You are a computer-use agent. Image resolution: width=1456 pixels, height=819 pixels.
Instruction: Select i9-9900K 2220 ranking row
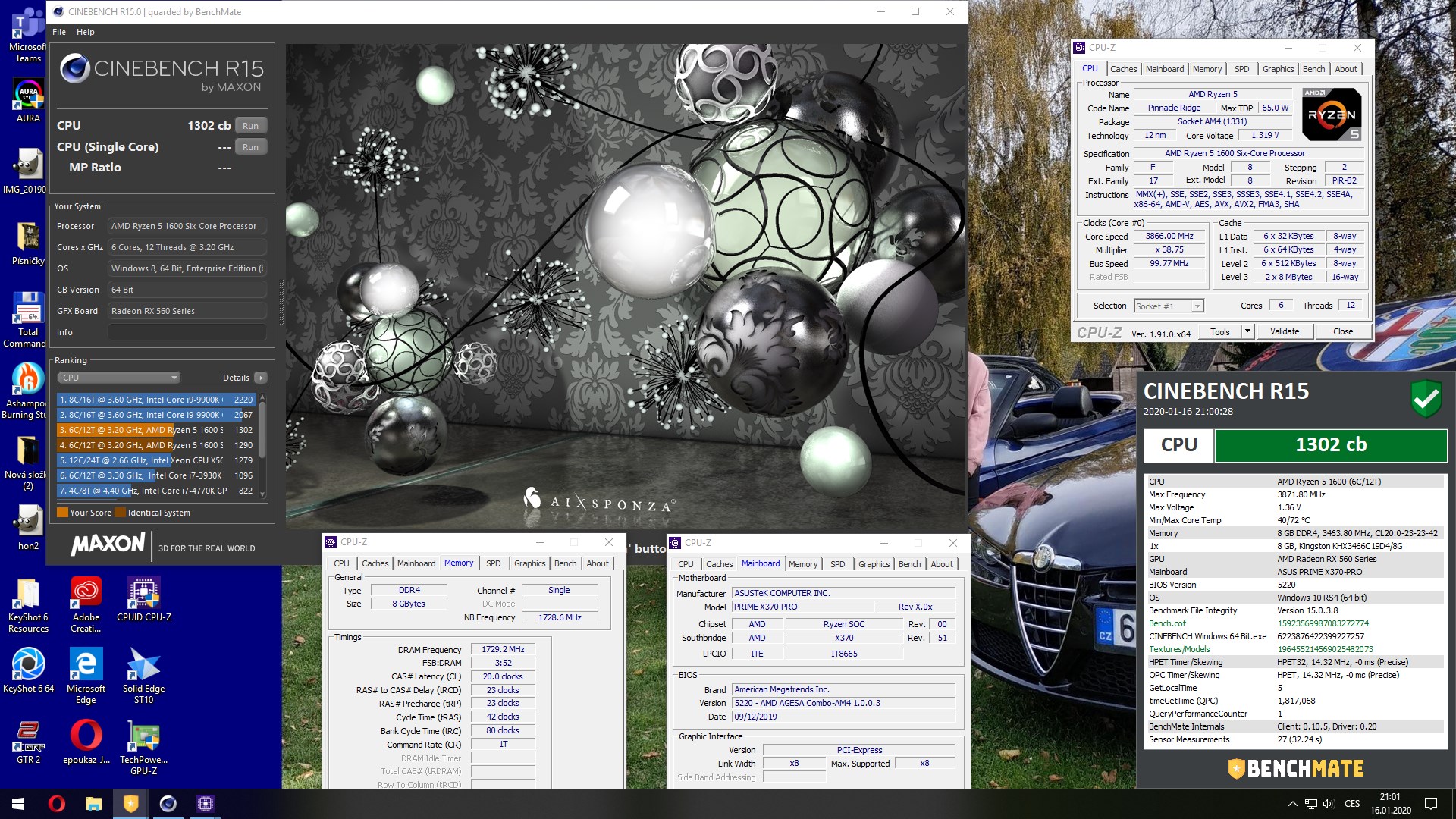coord(157,400)
